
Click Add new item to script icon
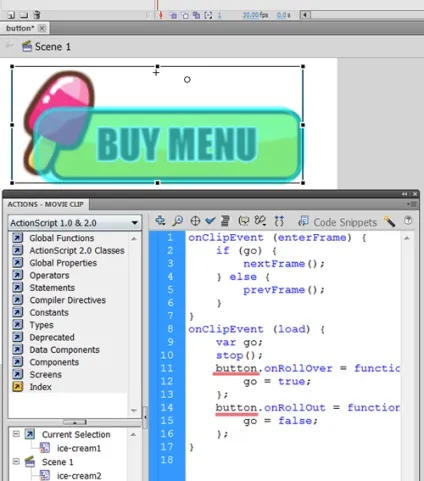click(x=160, y=221)
